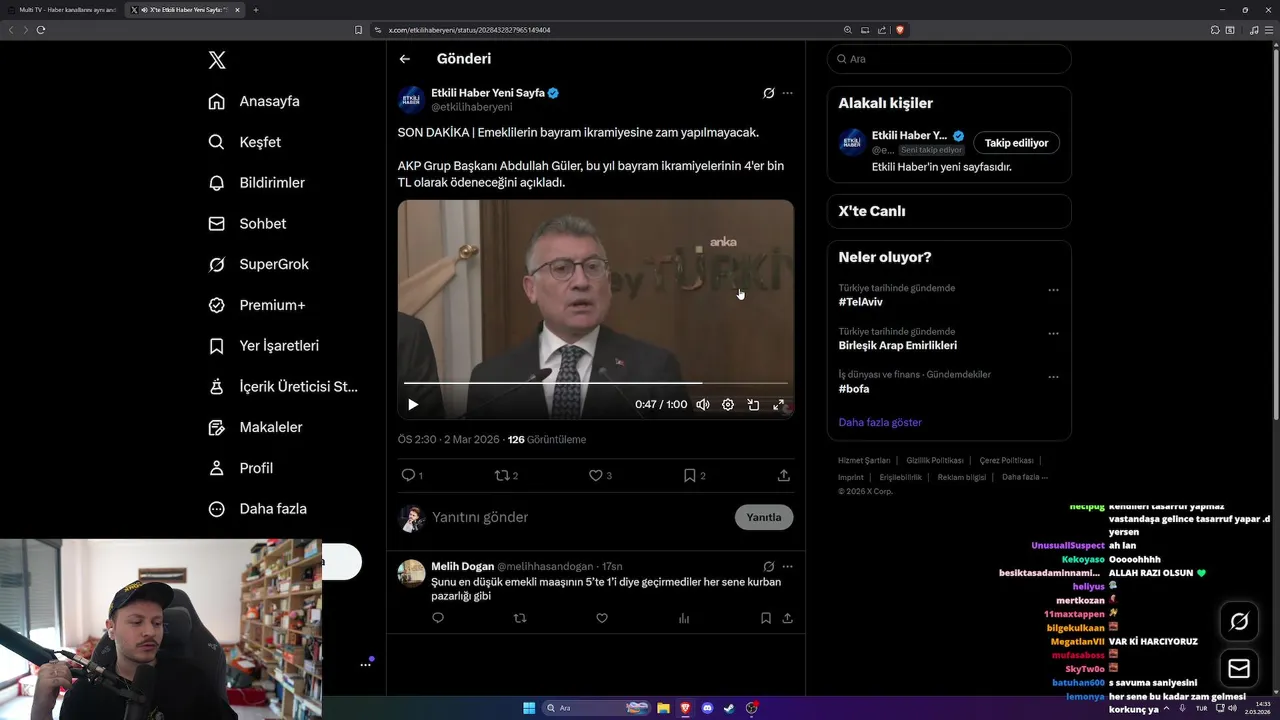Open the three-dot menu on Melih Dogan's reply
This screenshot has height=720, width=1280.
pos(787,566)
